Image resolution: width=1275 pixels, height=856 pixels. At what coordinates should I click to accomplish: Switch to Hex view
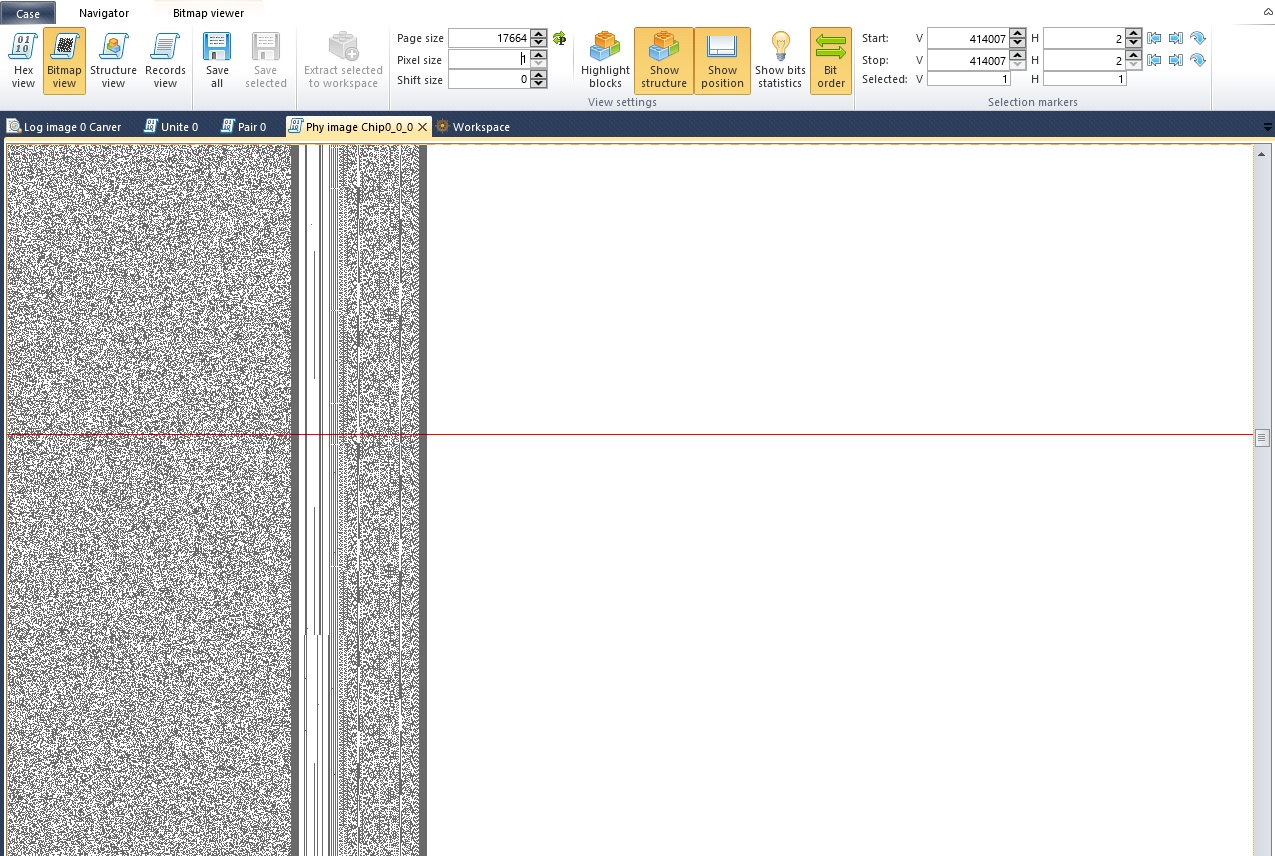coord(23,60)
